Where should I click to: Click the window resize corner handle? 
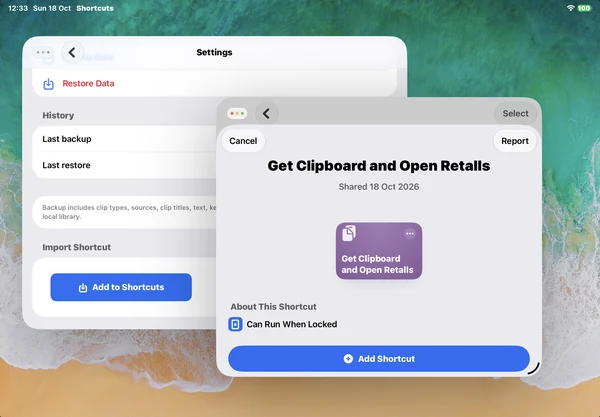[534, 368]
